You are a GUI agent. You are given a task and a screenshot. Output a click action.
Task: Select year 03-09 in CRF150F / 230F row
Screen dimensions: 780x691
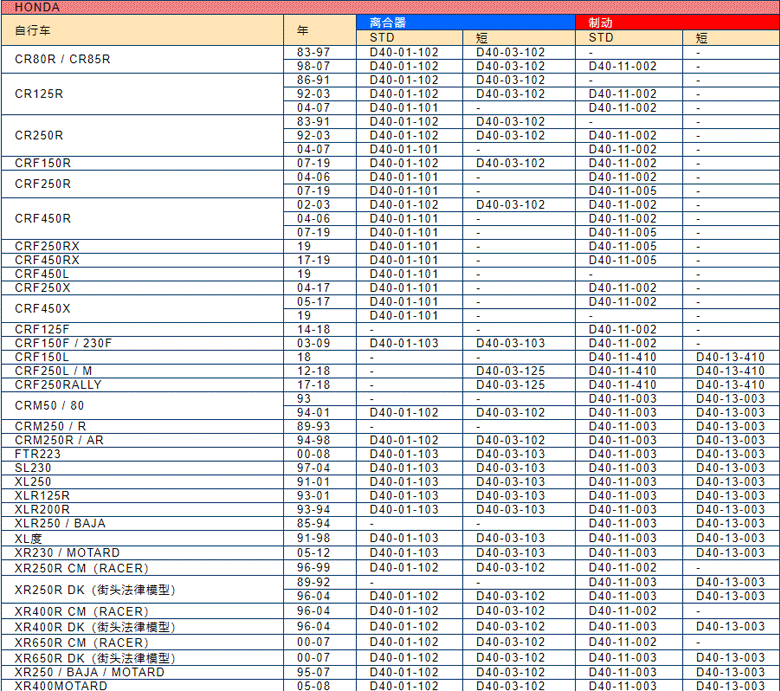(x=313, y=343)
